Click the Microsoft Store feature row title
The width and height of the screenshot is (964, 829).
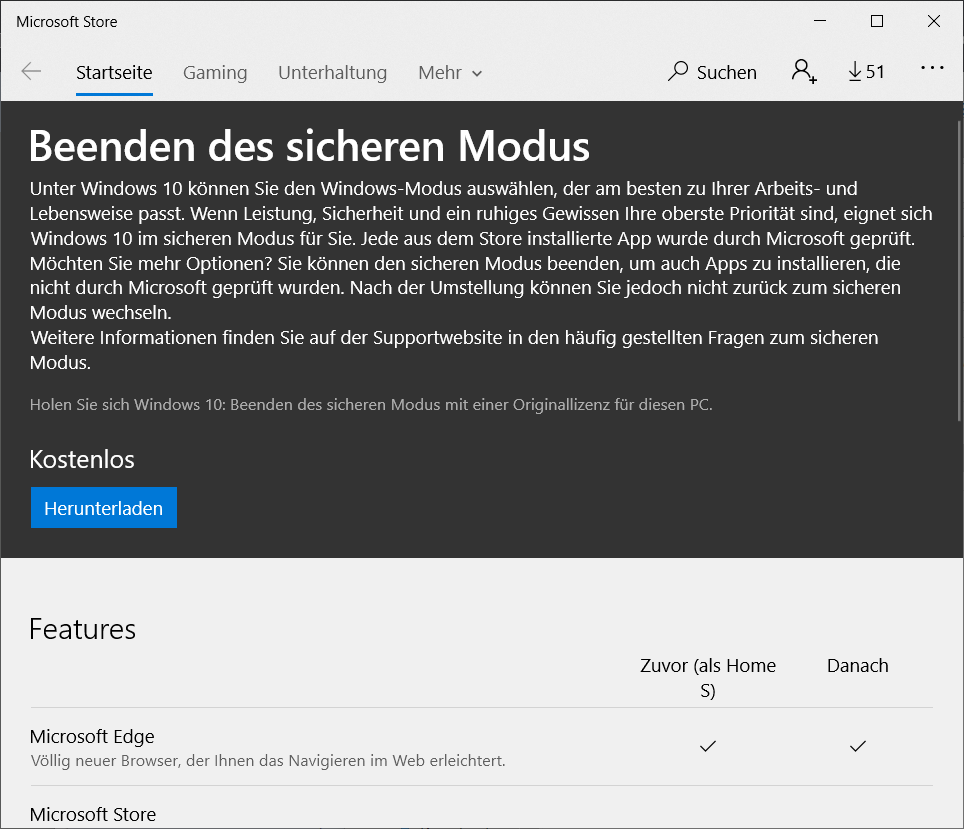click(93, 814)
